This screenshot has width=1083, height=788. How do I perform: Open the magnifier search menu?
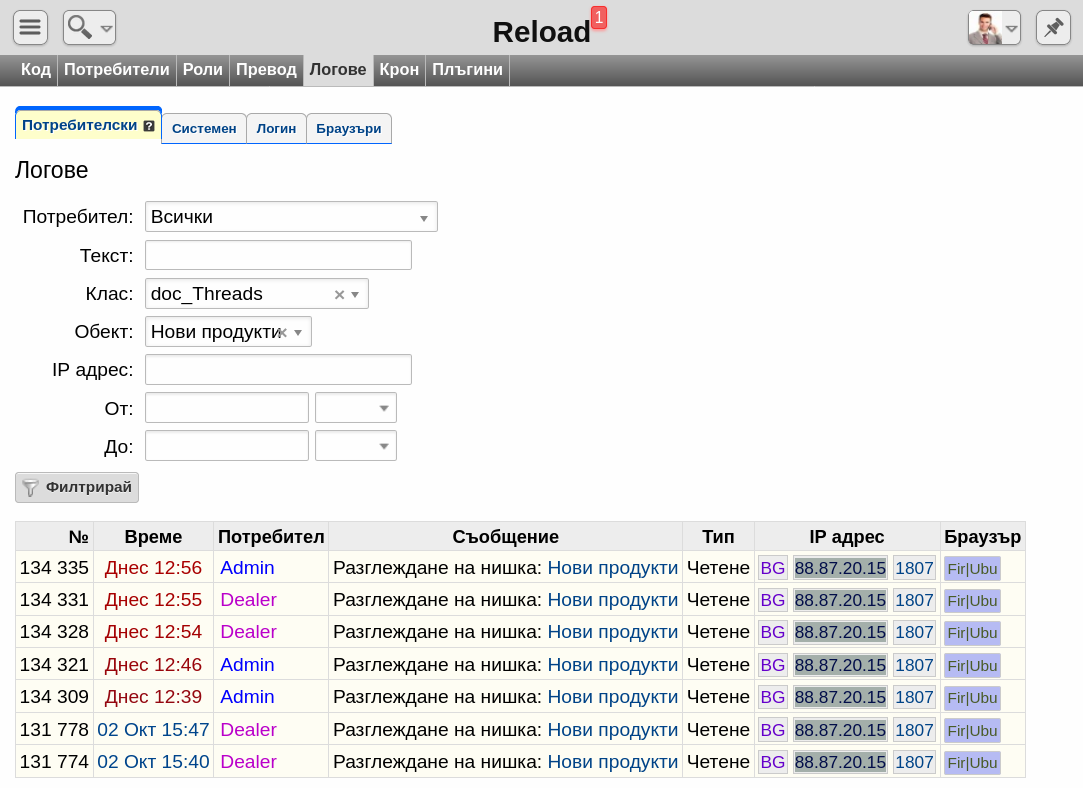pyautogui.click(x=89, y=28)
